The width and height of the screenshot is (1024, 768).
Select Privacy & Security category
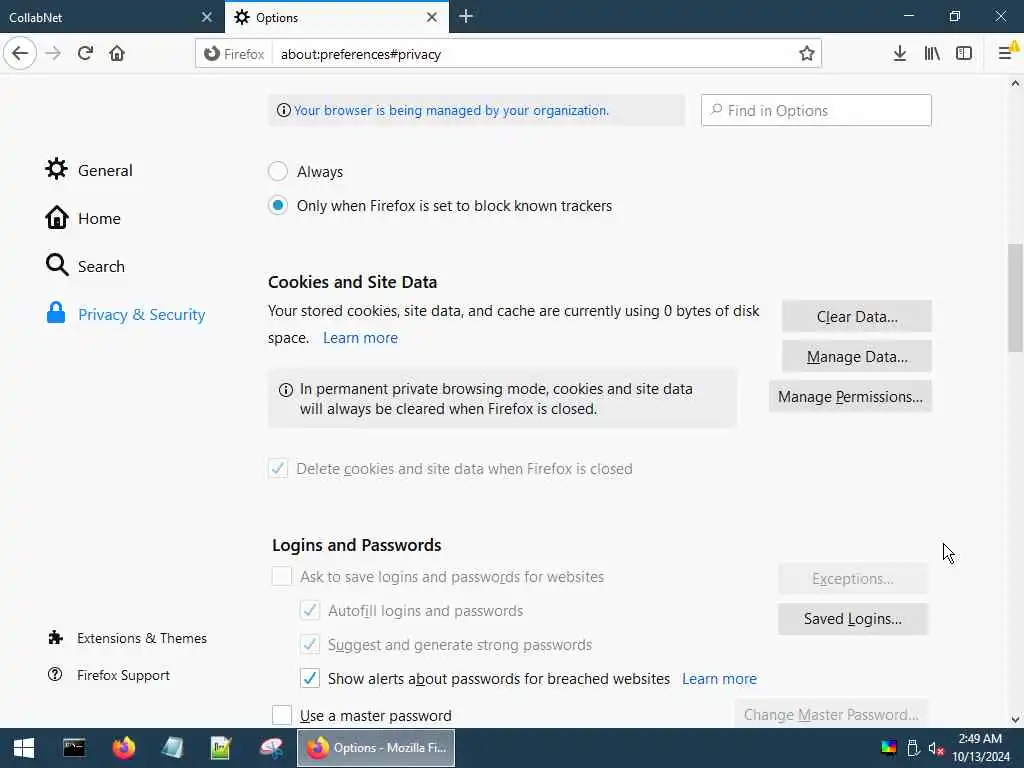(x=125, y=314)
